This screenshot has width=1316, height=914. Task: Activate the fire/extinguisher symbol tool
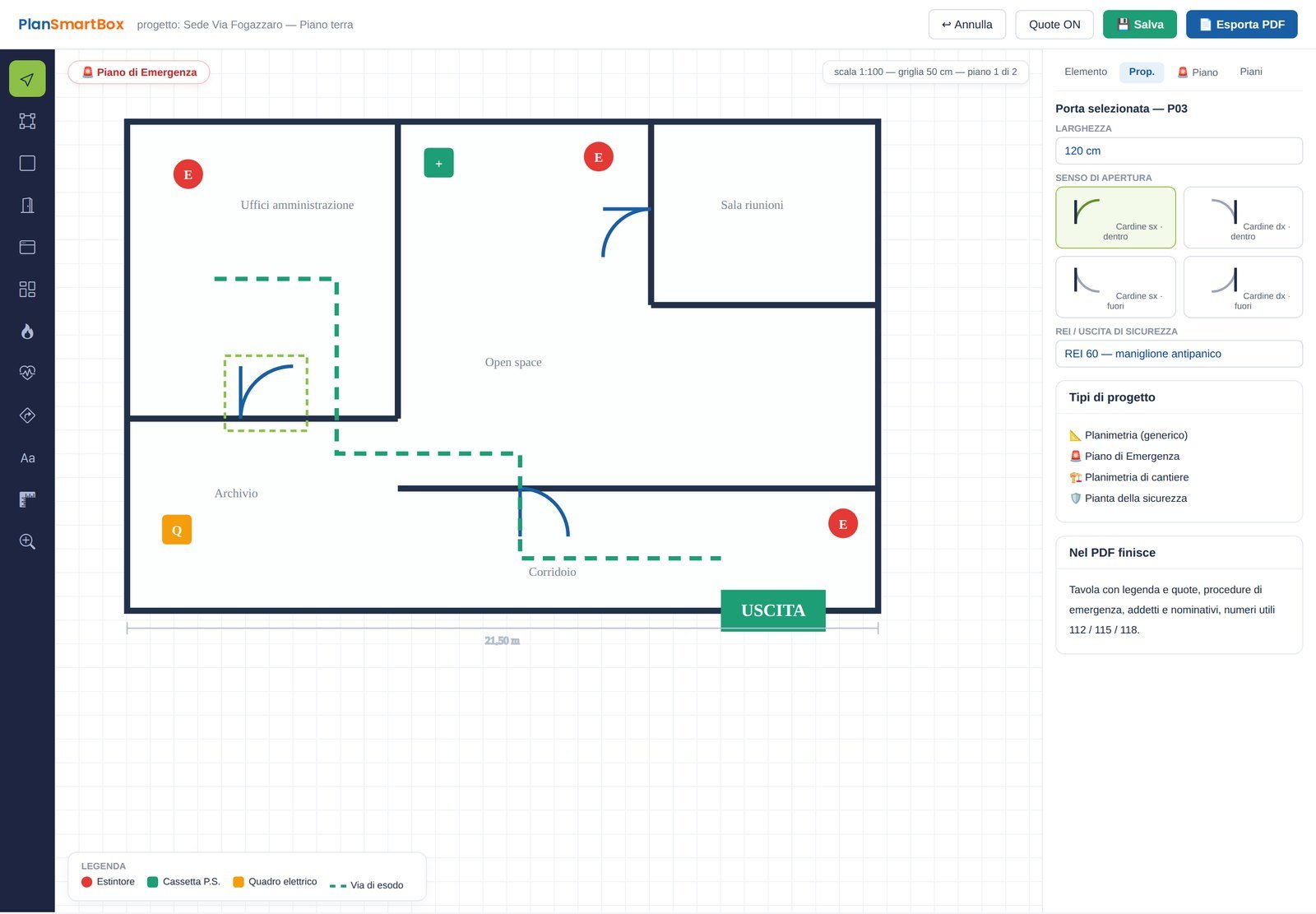(27, 331)
